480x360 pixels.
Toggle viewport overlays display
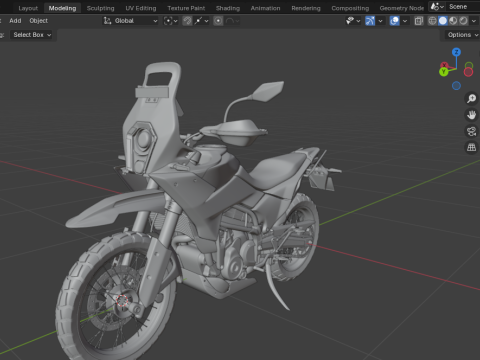[x=394, y=21]
